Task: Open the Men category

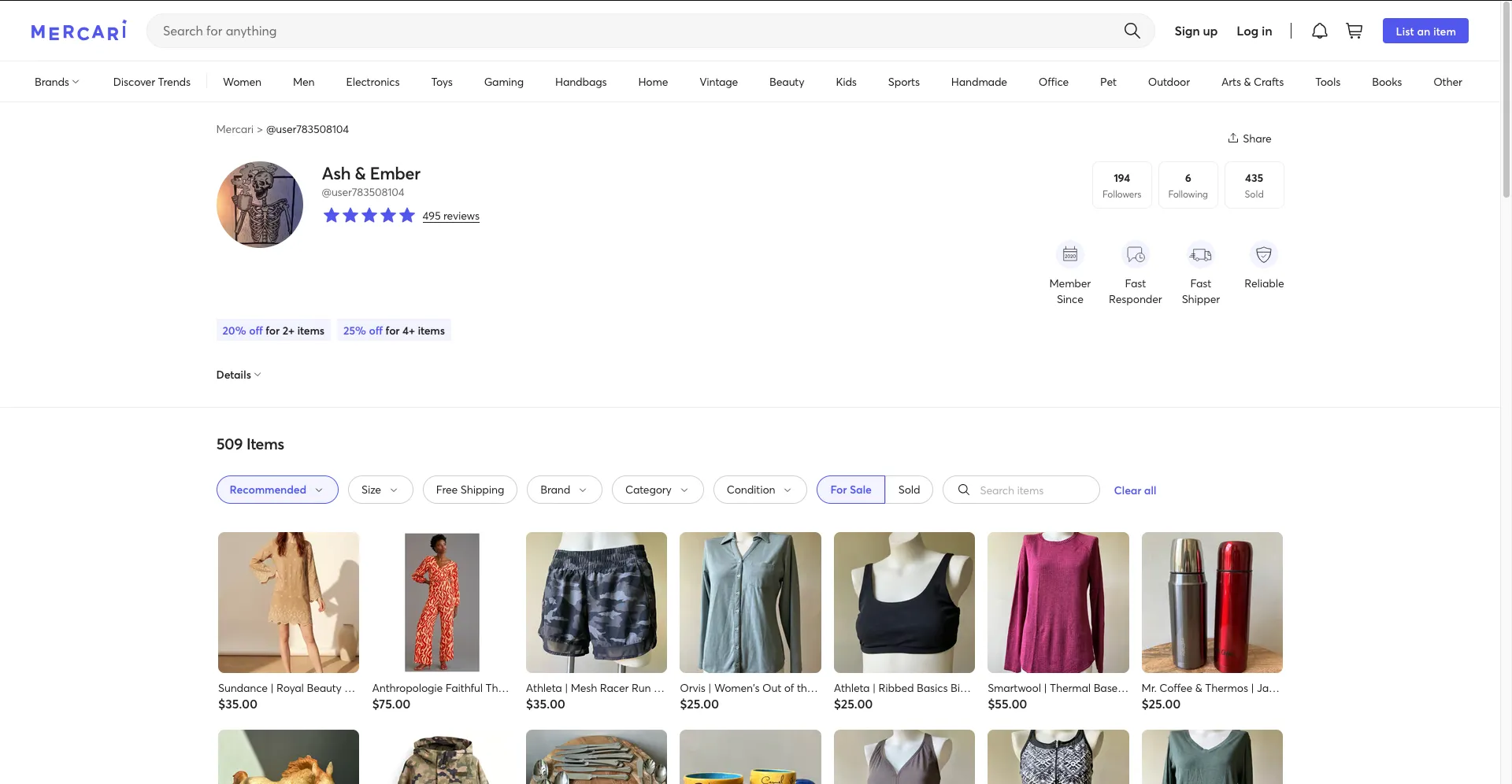Action: (303, 82)
